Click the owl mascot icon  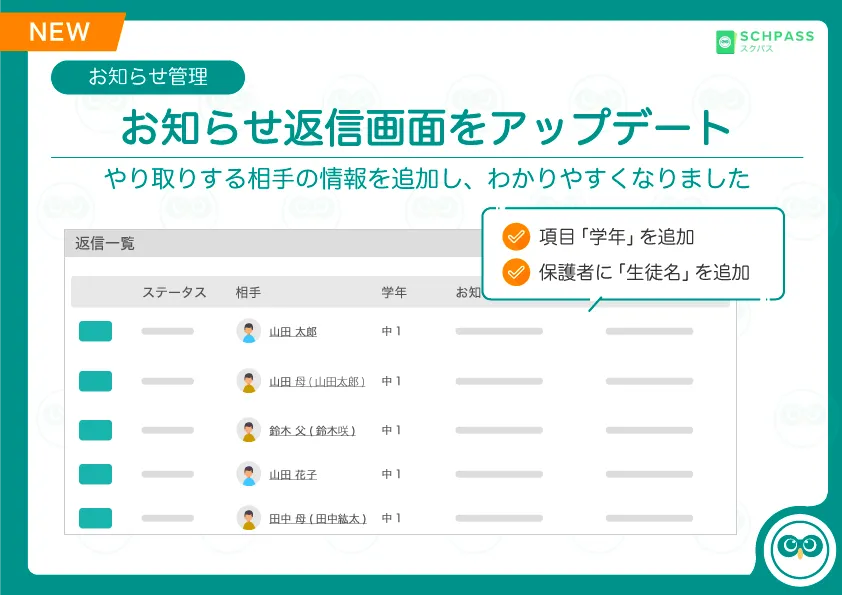800,547
